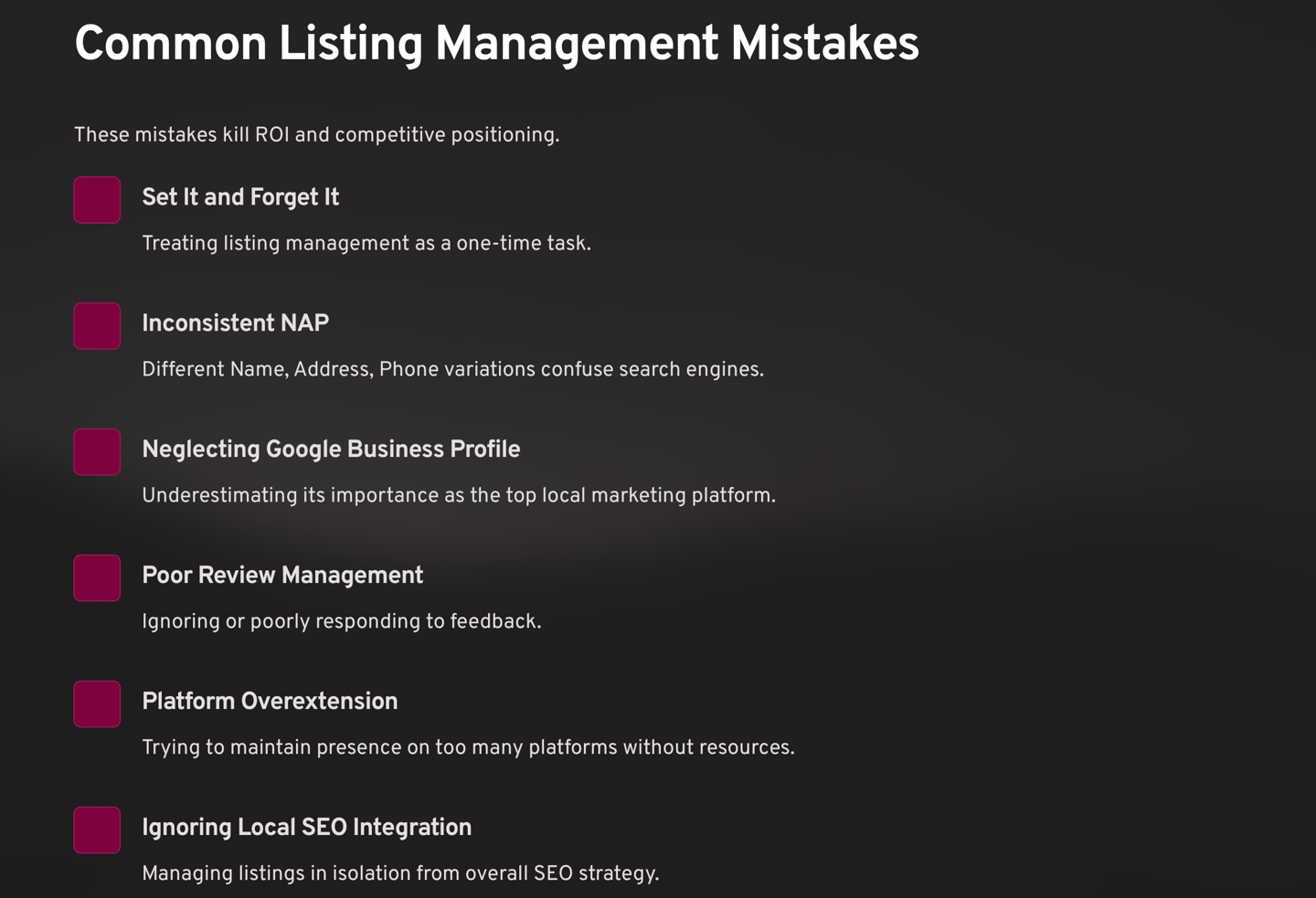The height and width of the screenshot is (898, 1316).
Task: Click the description about Name, Address, Phone variations
Action: (452, 370)
